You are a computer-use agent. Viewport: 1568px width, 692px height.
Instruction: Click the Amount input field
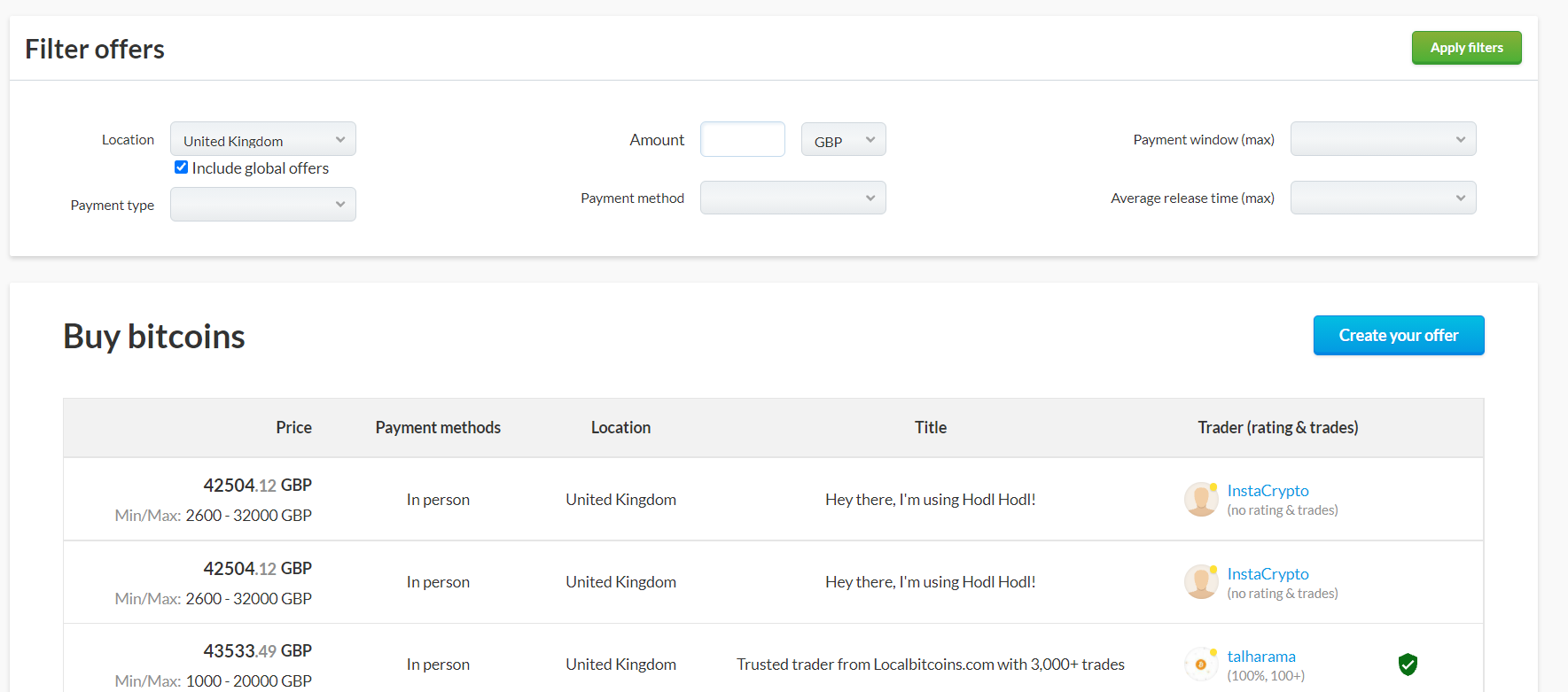742,140
